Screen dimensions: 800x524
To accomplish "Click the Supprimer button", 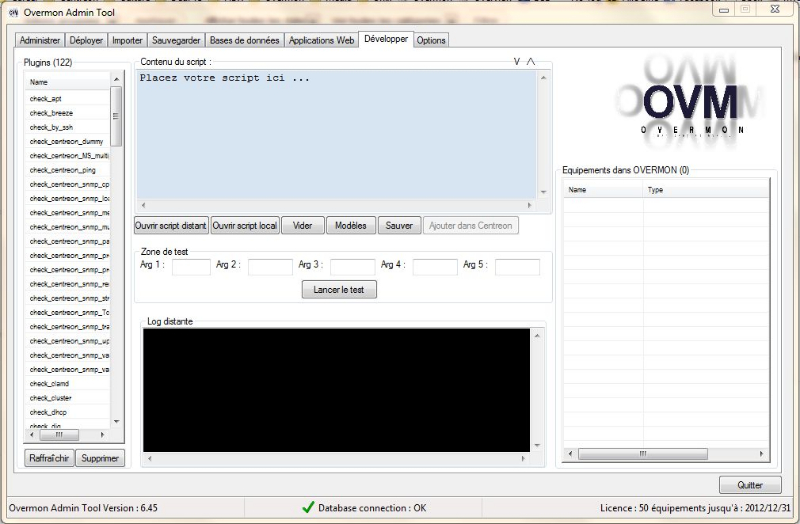I will (100, 458).
